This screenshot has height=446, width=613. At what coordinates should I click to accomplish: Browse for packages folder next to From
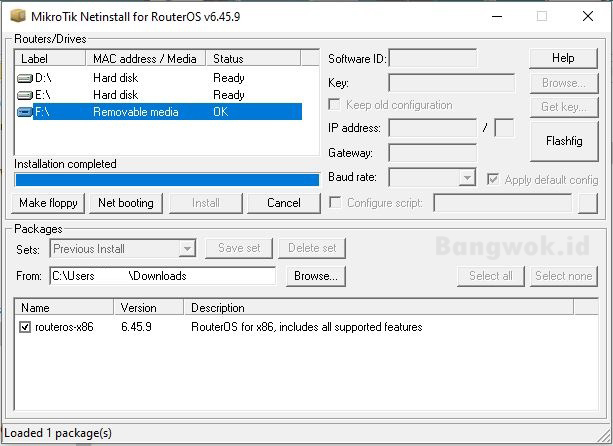click(316, 276)
